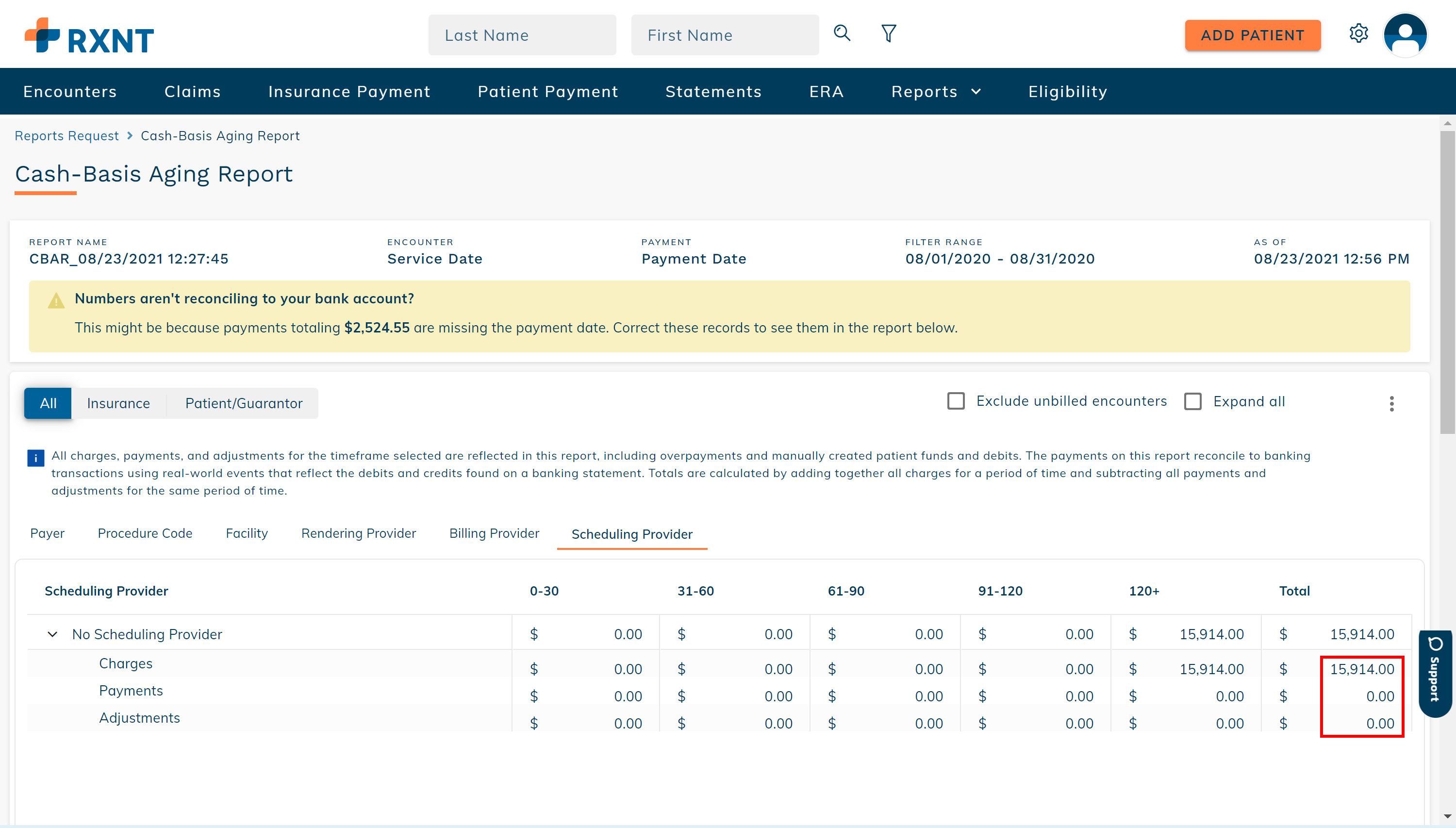
Task: Click the 91-120 column header
Action: [x=1000, y=591]
